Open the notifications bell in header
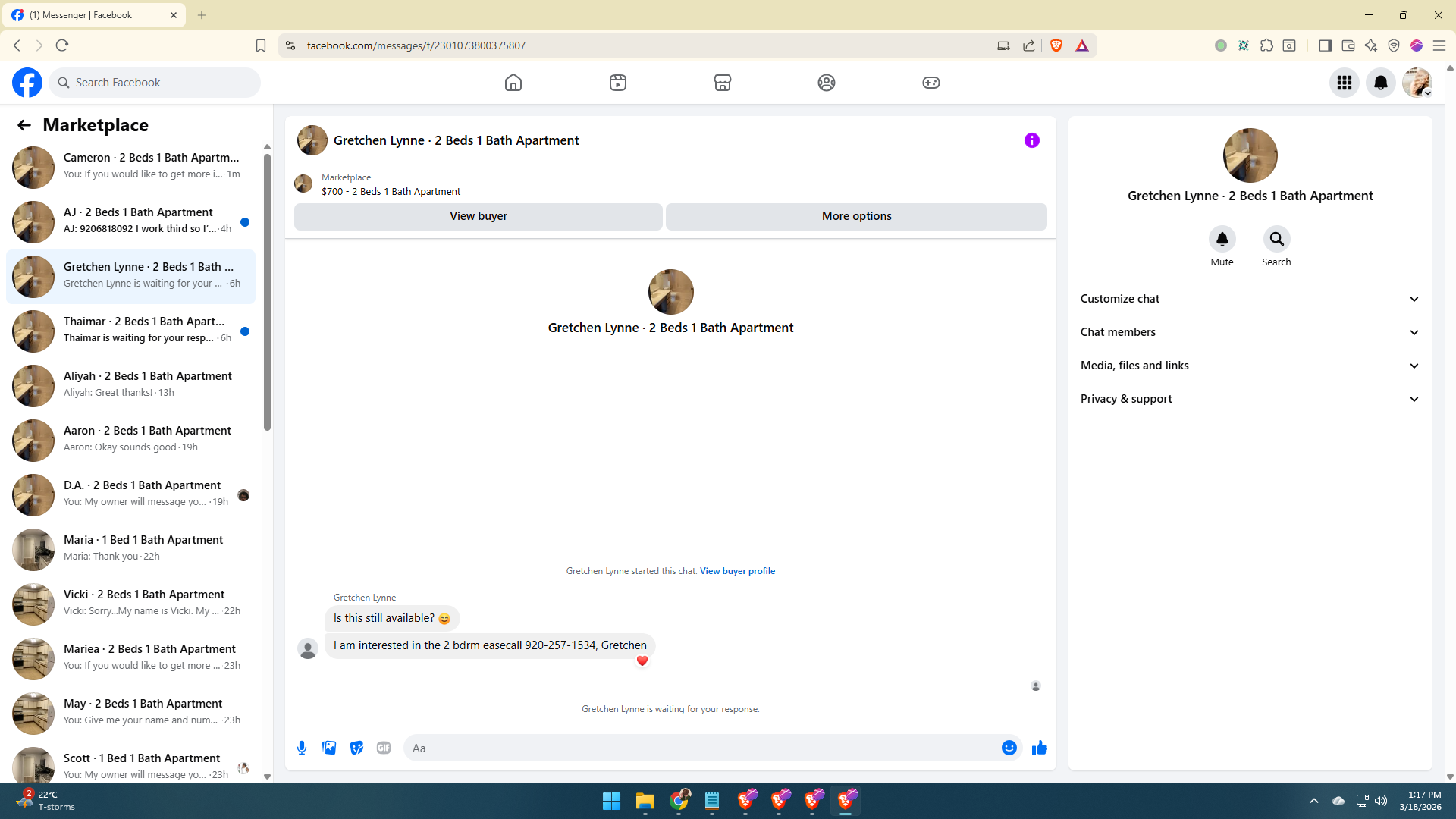Screen dimensions: 1456x819 1380,83
